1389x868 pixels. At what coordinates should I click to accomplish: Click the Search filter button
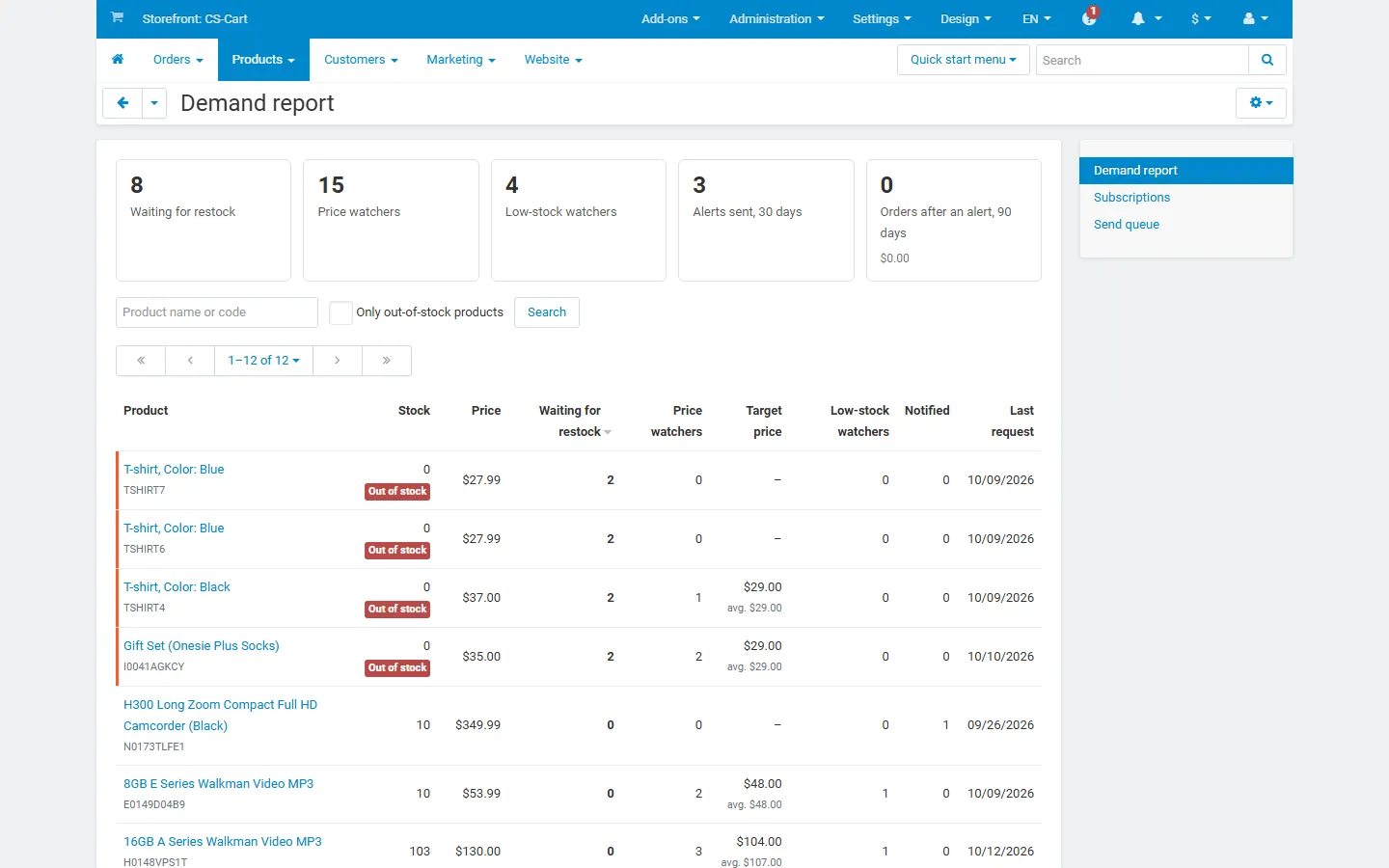[x=547, y=312]
